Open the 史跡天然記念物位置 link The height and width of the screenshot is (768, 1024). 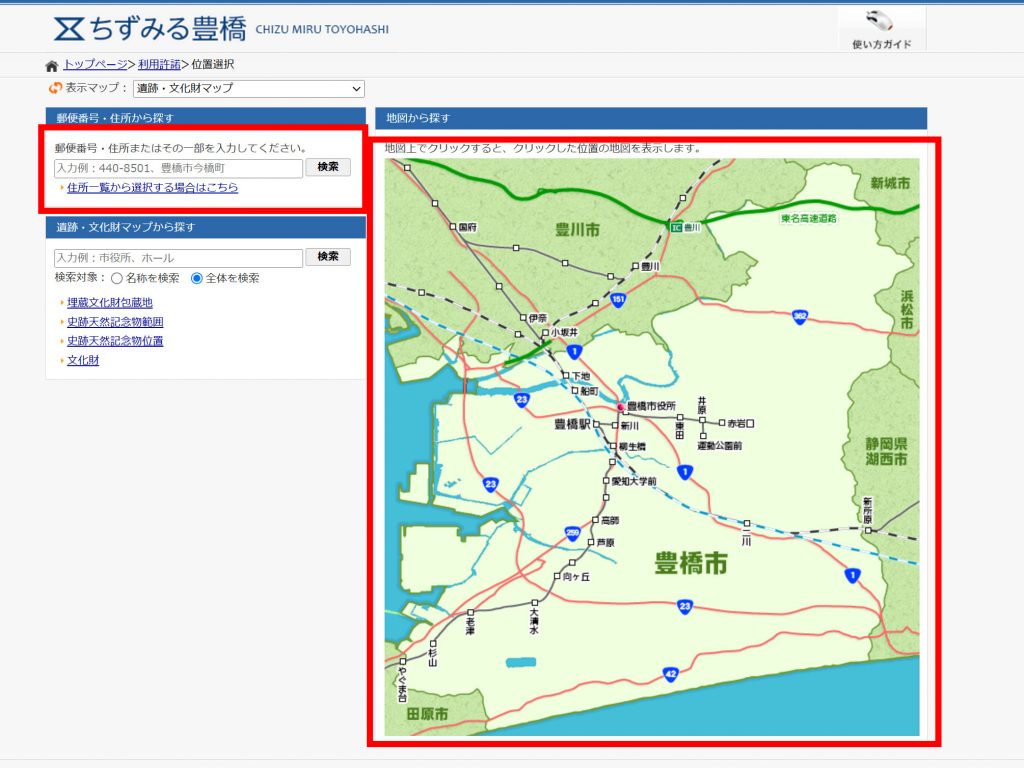[x=115, y=341]
